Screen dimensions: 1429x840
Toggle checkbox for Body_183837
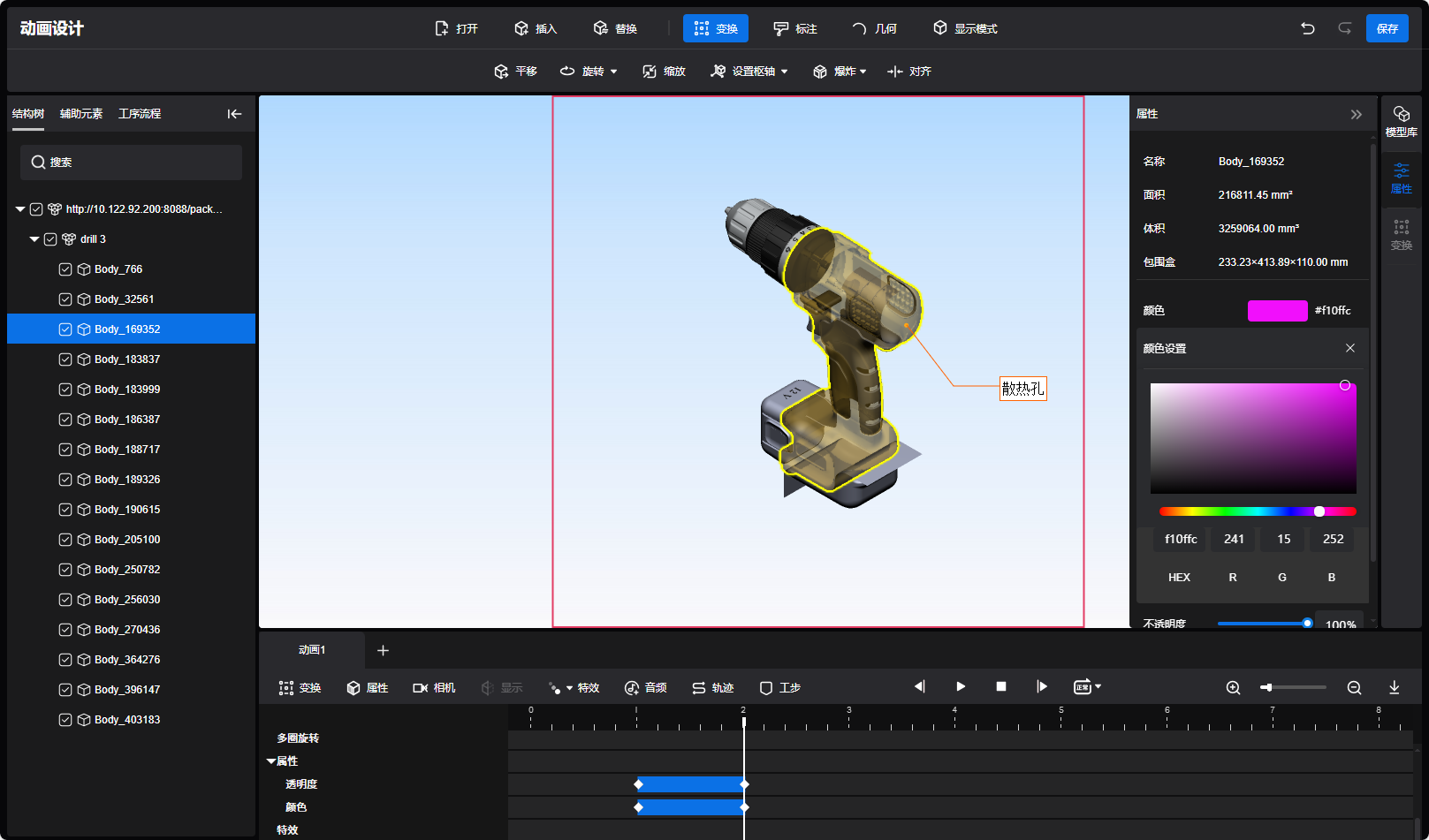[65, 359]
